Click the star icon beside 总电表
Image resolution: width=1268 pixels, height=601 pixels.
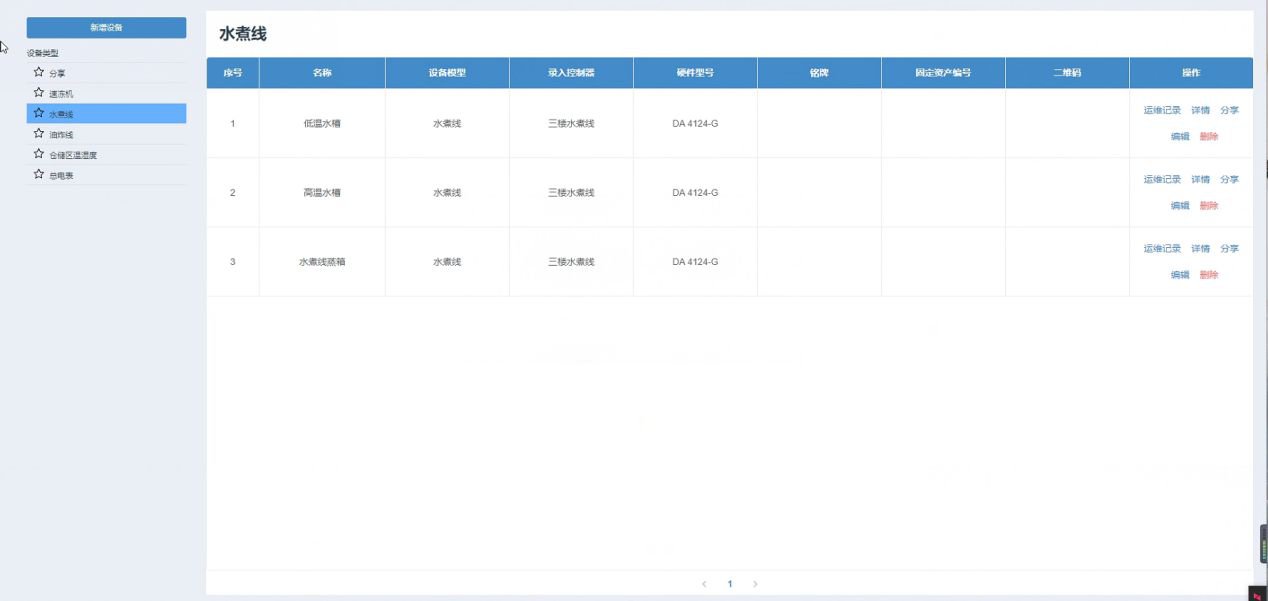[39, 174]
